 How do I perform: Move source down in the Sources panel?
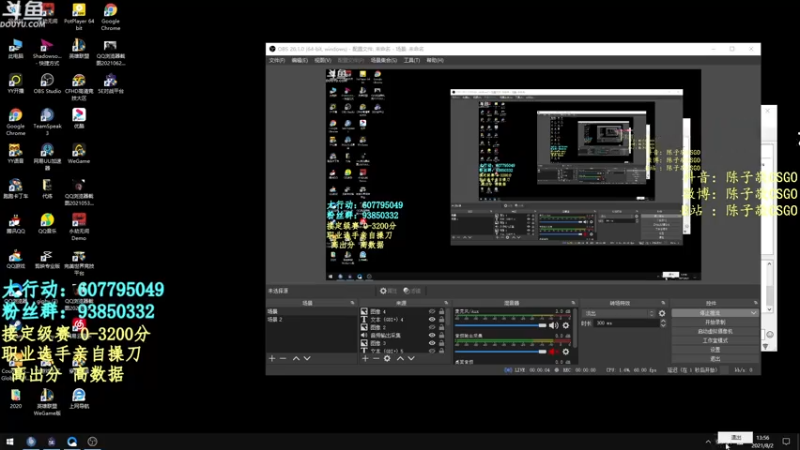point(411,359)
